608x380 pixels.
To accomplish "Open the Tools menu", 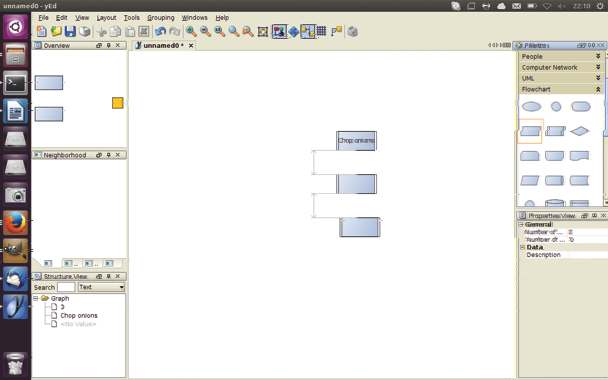I will click(131, 17).
